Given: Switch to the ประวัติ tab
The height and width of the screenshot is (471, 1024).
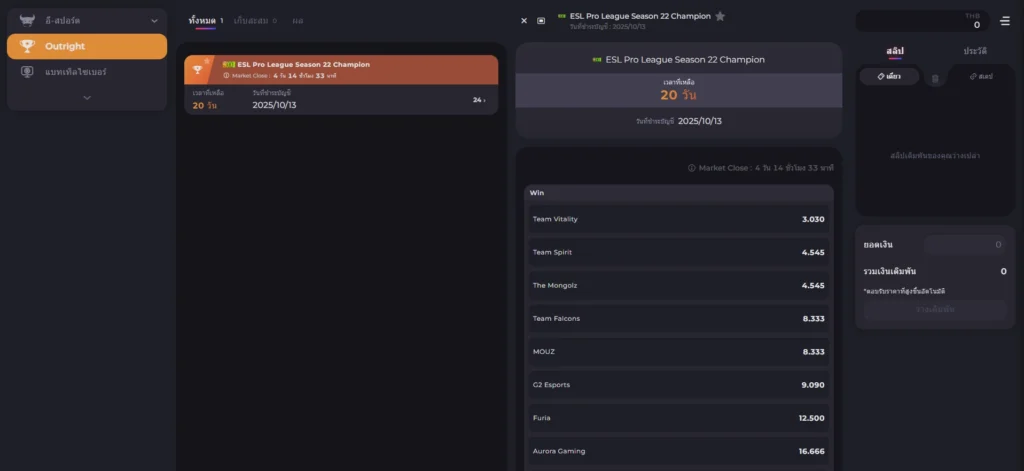Looking at the screenshot, I should (x=975, y=51).
